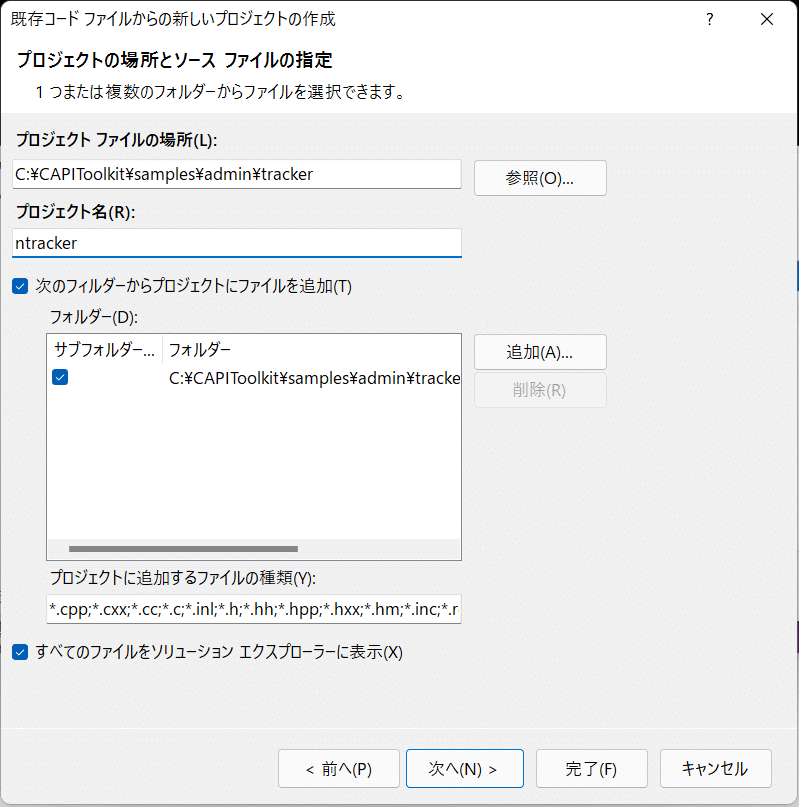Click the サブフォルダー column header
Screen dimensions: 799x807
105,350
